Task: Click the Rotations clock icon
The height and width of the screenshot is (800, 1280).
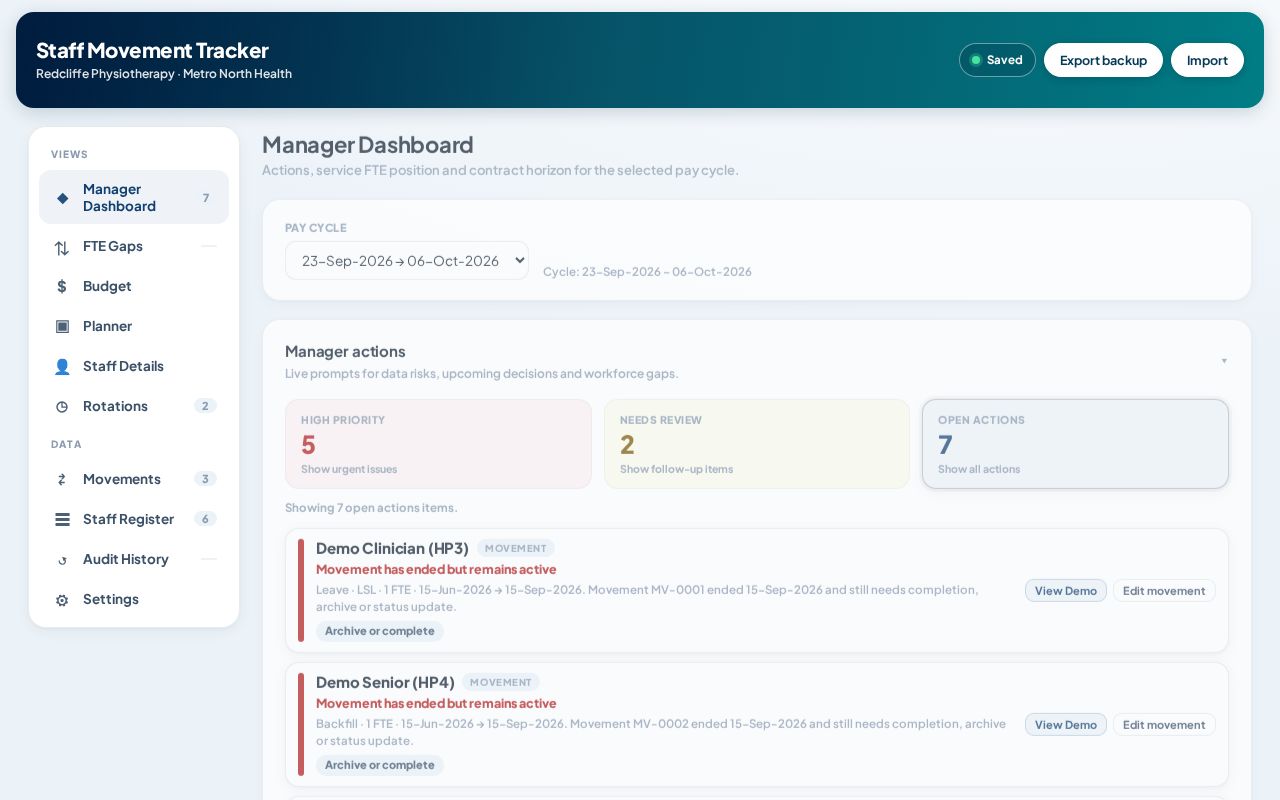Action: [62, 406]
